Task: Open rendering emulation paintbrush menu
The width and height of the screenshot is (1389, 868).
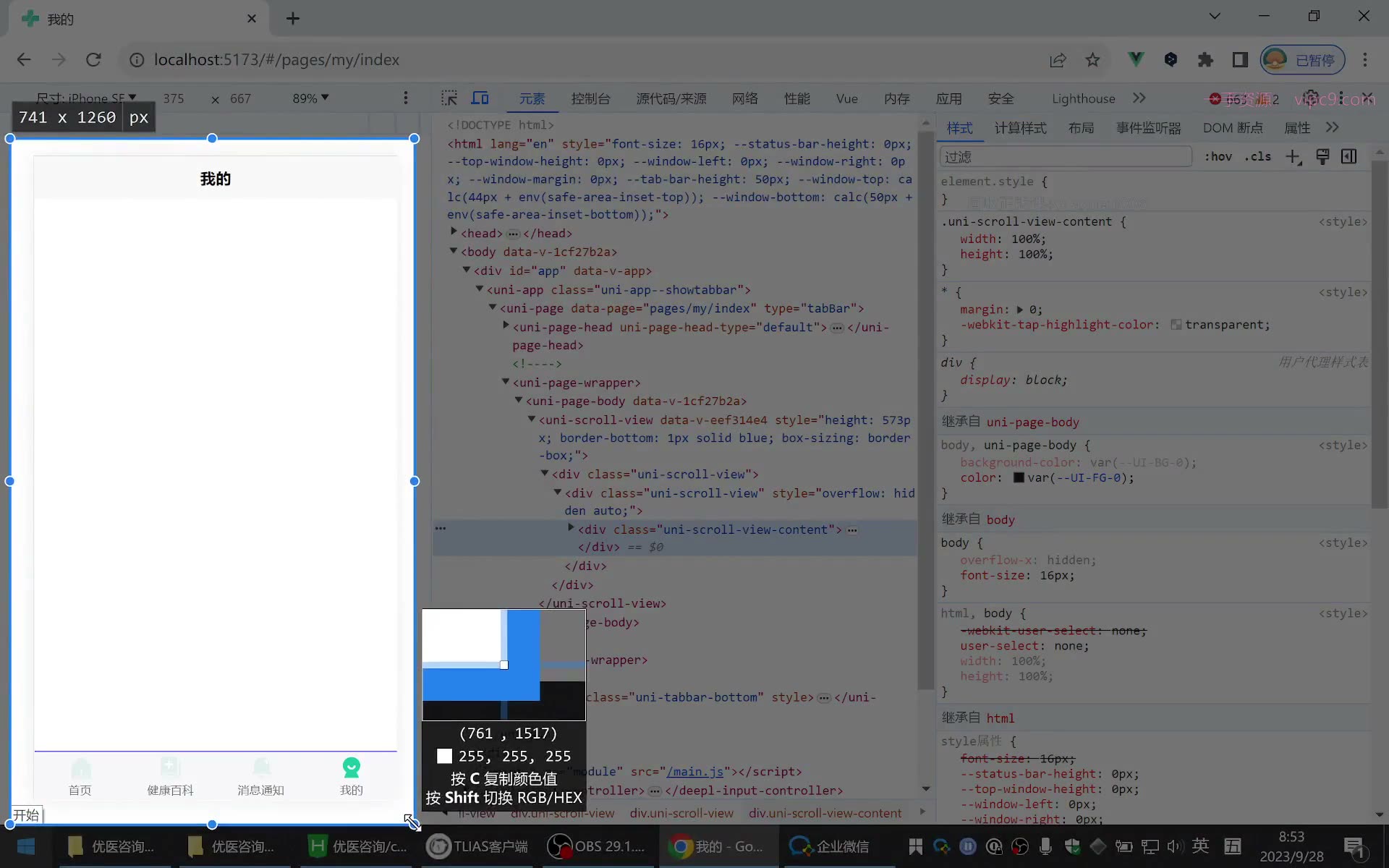Action: 1322,157
